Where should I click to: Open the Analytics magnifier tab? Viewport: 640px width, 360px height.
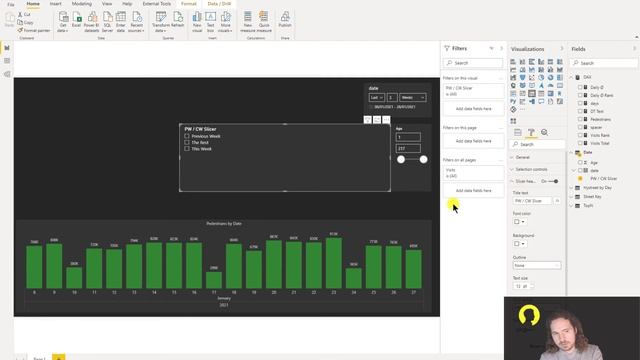point(544,133)
